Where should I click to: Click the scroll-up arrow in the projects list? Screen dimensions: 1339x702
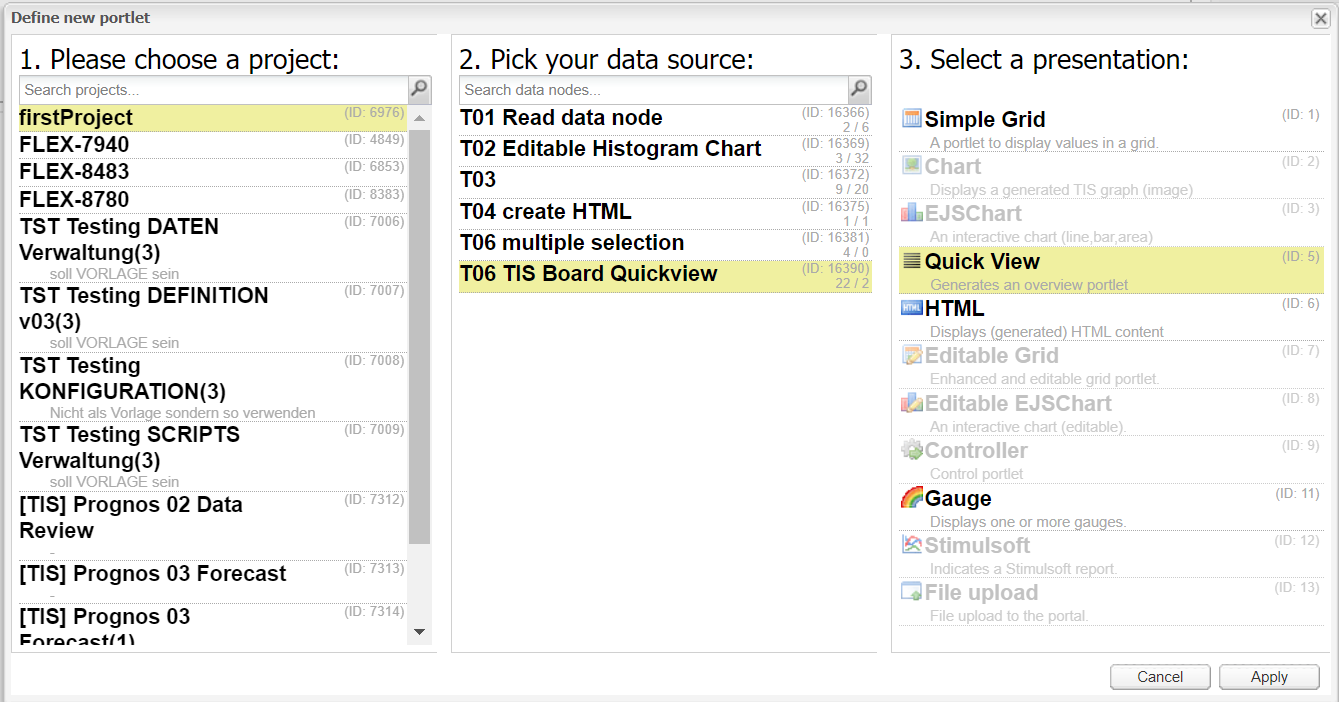point(420,118)
